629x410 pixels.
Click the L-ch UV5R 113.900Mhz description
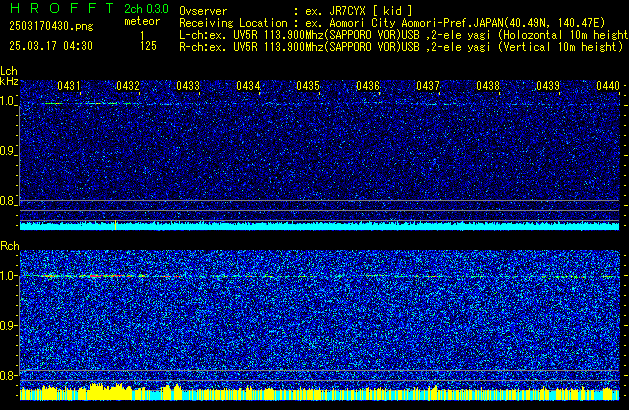click(x=404, y=35)
